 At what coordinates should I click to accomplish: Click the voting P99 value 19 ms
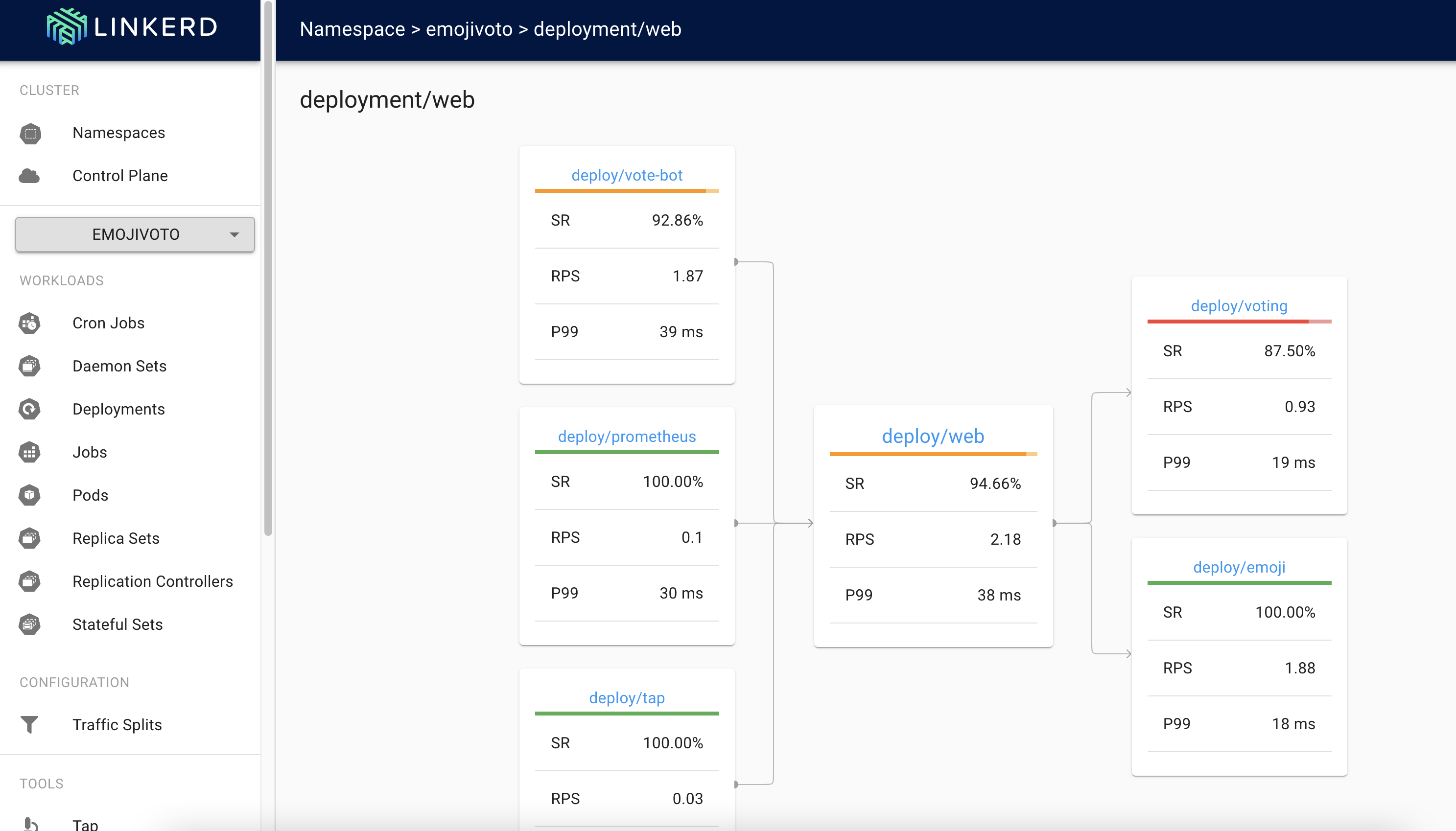coord(1294,463)
